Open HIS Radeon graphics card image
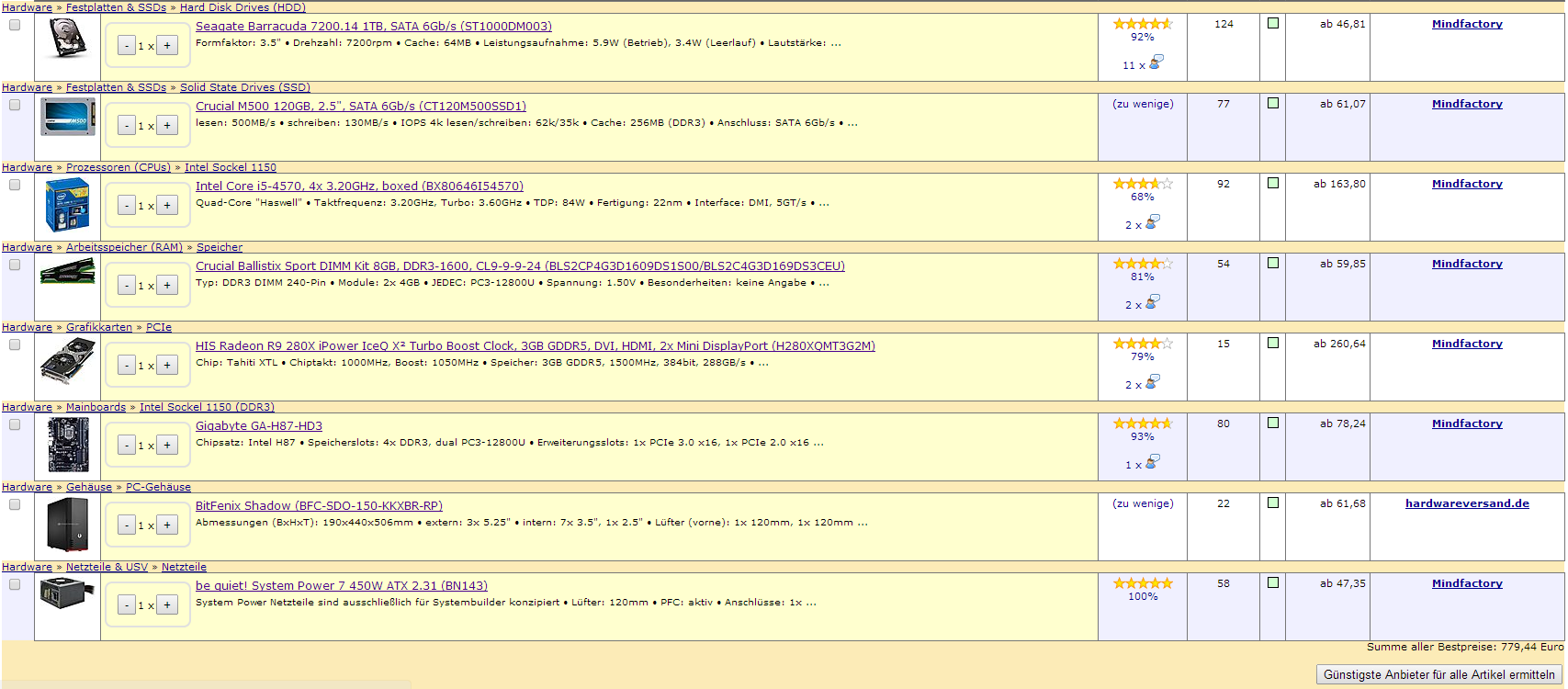This screenshot has width=1568, height=689. pos(68,361)
